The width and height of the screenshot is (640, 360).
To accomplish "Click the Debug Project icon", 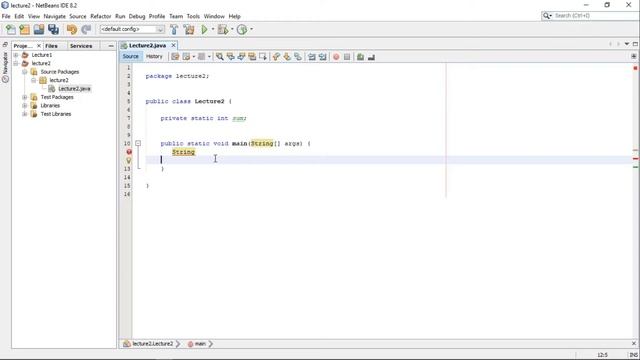I will tap(223, 29).
